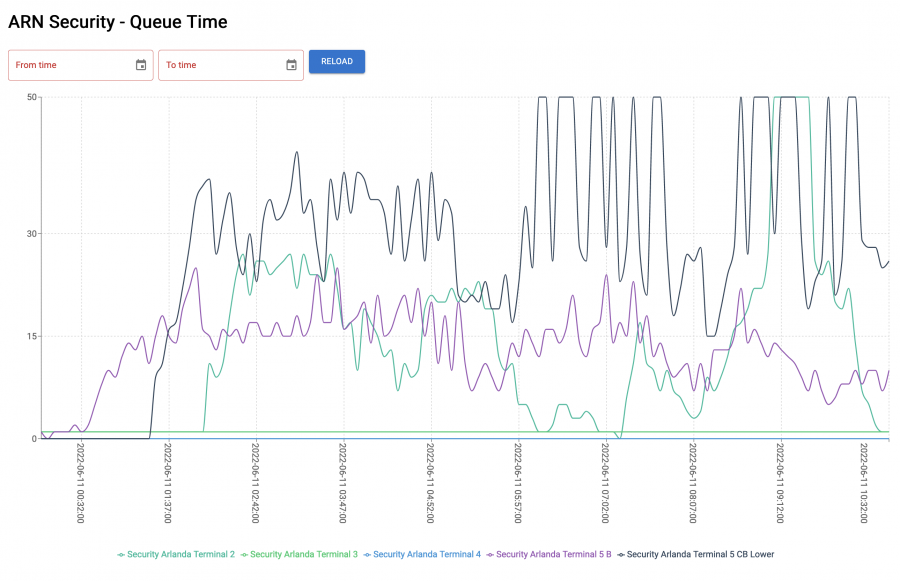Select the 2022-06-11 10:32:00 axis label
This screenshot has height=581, width=900.
[865, 488]
